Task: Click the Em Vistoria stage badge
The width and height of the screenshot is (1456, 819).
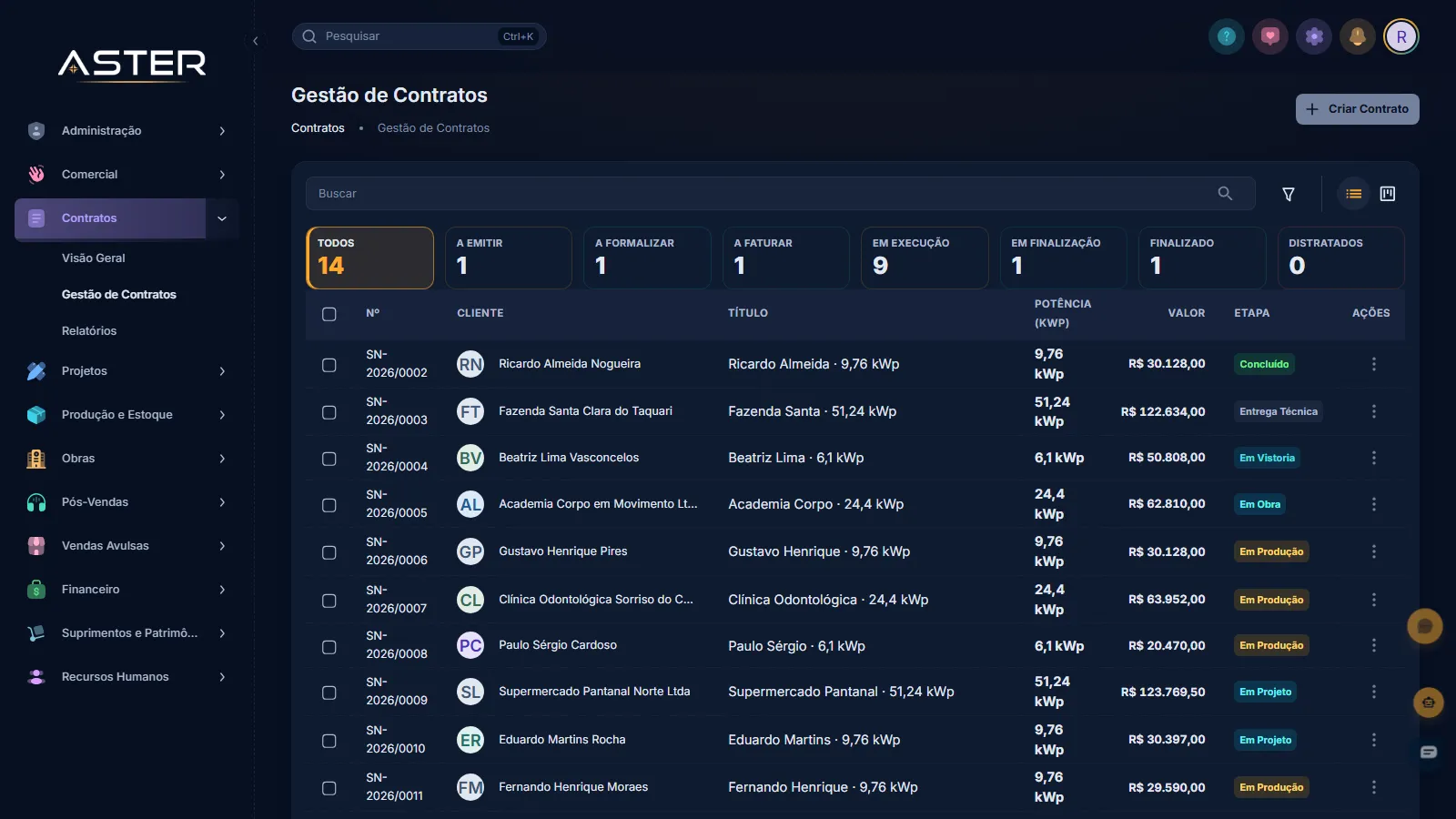Action: coord(1267,458)
